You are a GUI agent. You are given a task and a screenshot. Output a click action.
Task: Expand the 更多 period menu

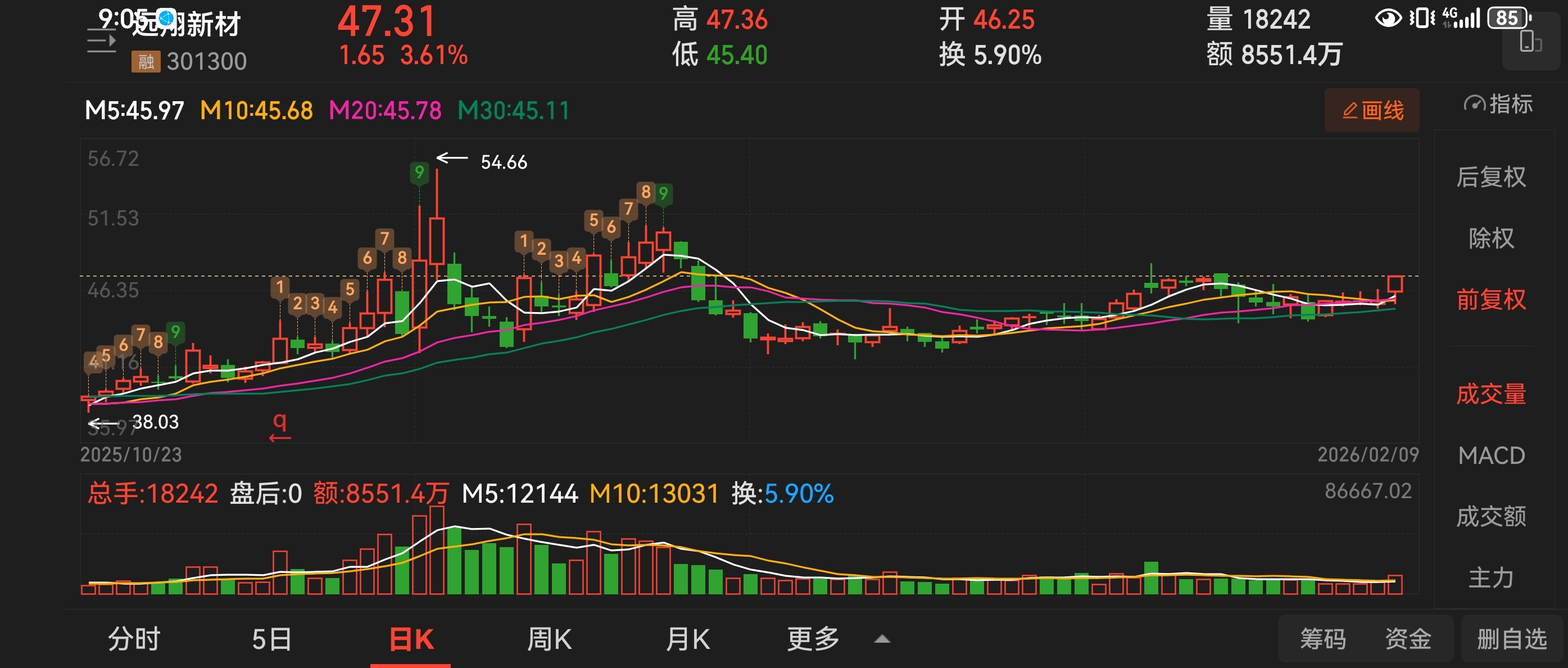(x=813, y=639)
